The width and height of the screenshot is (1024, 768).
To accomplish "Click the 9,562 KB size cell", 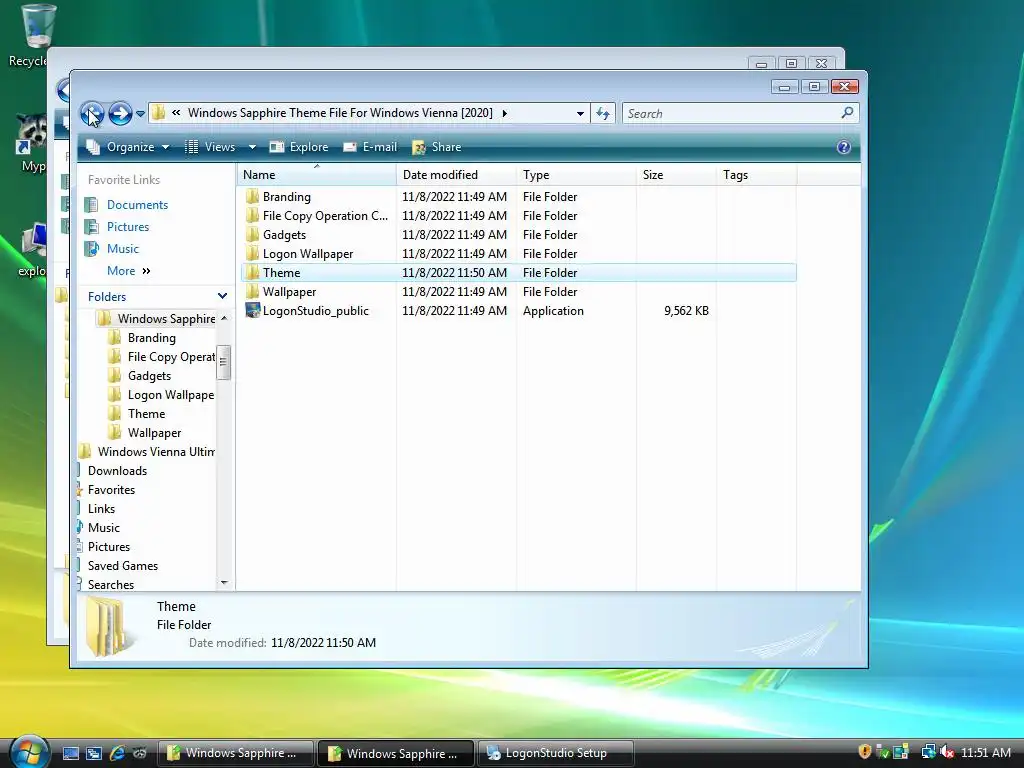I will 686,311.
